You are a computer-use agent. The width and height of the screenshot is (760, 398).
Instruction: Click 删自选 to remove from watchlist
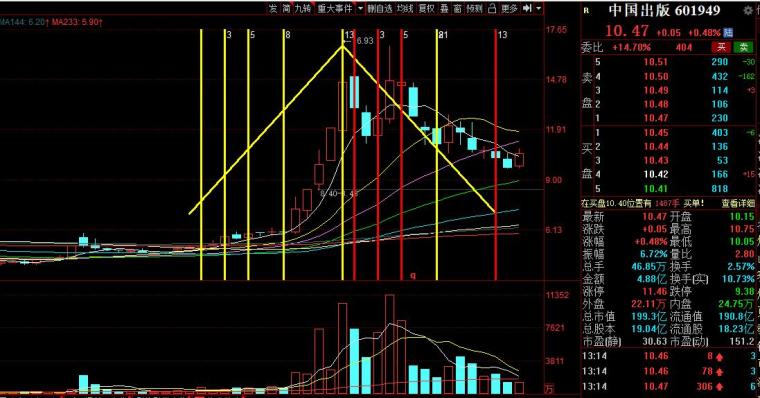coord(380,9)
